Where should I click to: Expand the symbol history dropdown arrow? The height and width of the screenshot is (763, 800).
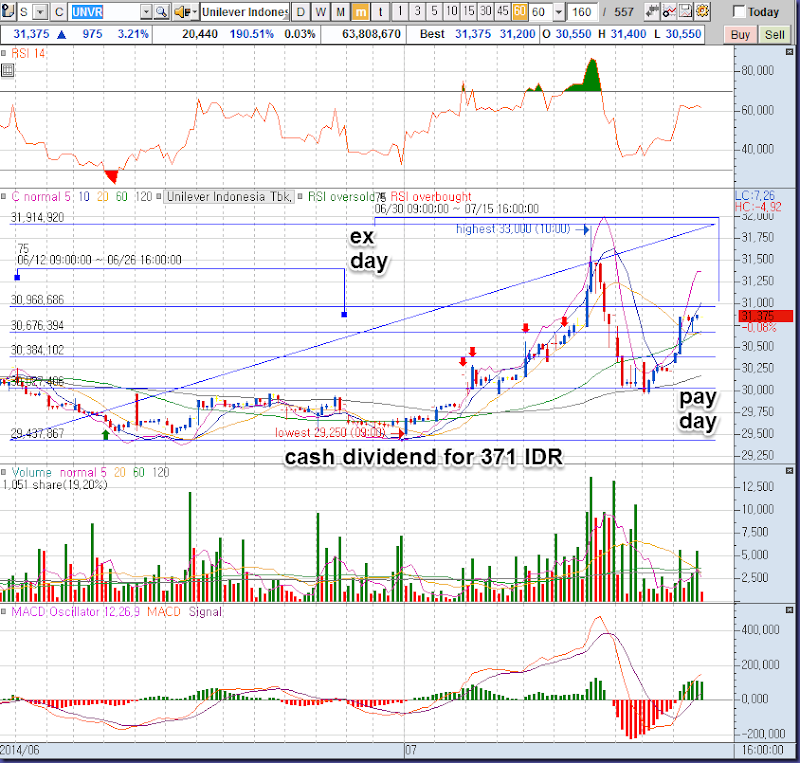[146, 12]
